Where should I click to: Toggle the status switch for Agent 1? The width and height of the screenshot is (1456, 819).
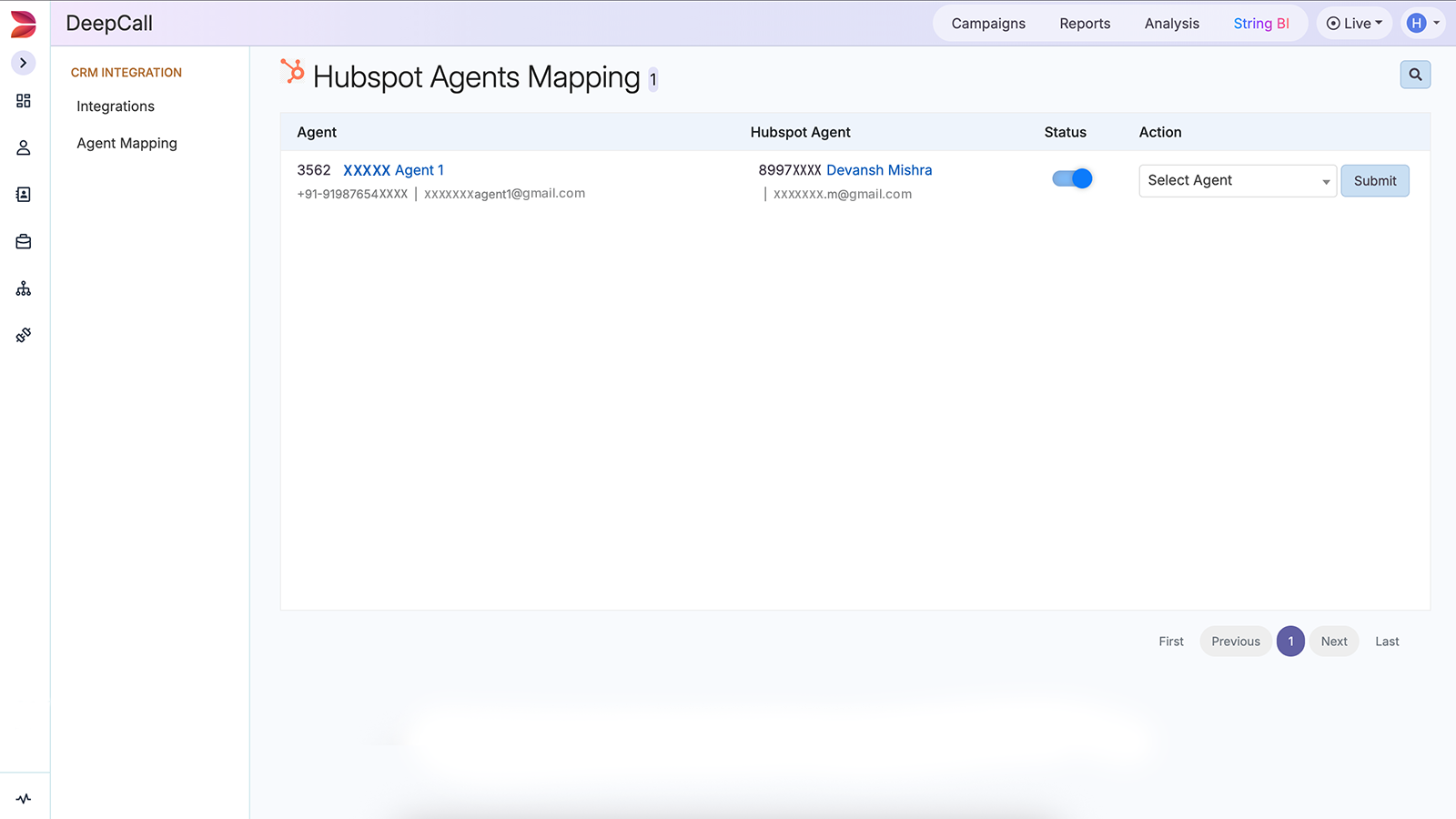click(1072, 178)
